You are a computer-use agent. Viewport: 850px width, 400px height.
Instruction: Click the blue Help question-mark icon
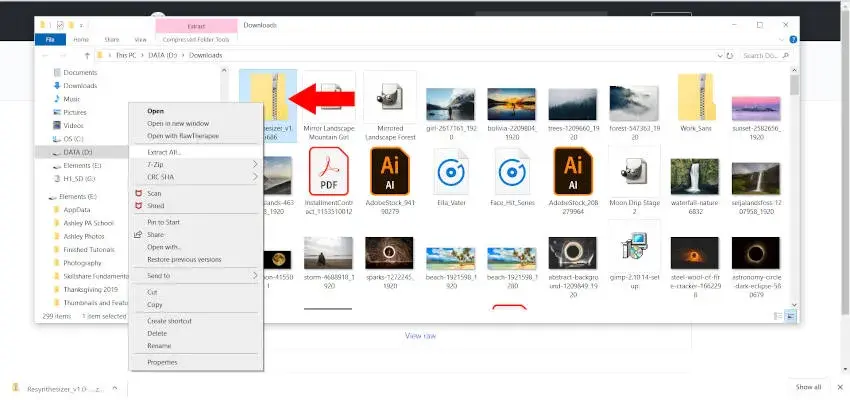click(x=793, y=40)
